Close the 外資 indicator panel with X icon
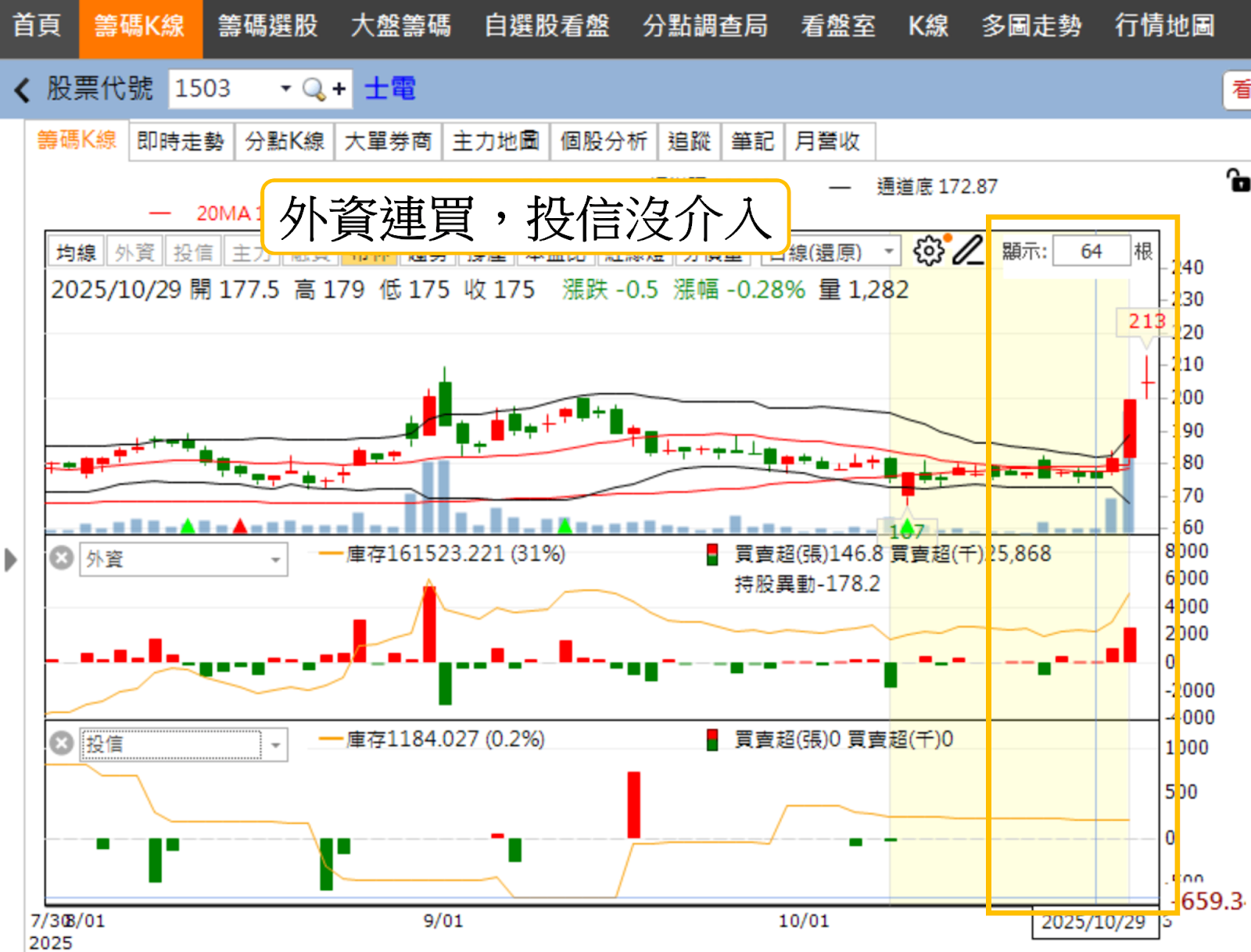 coord(61,558)
